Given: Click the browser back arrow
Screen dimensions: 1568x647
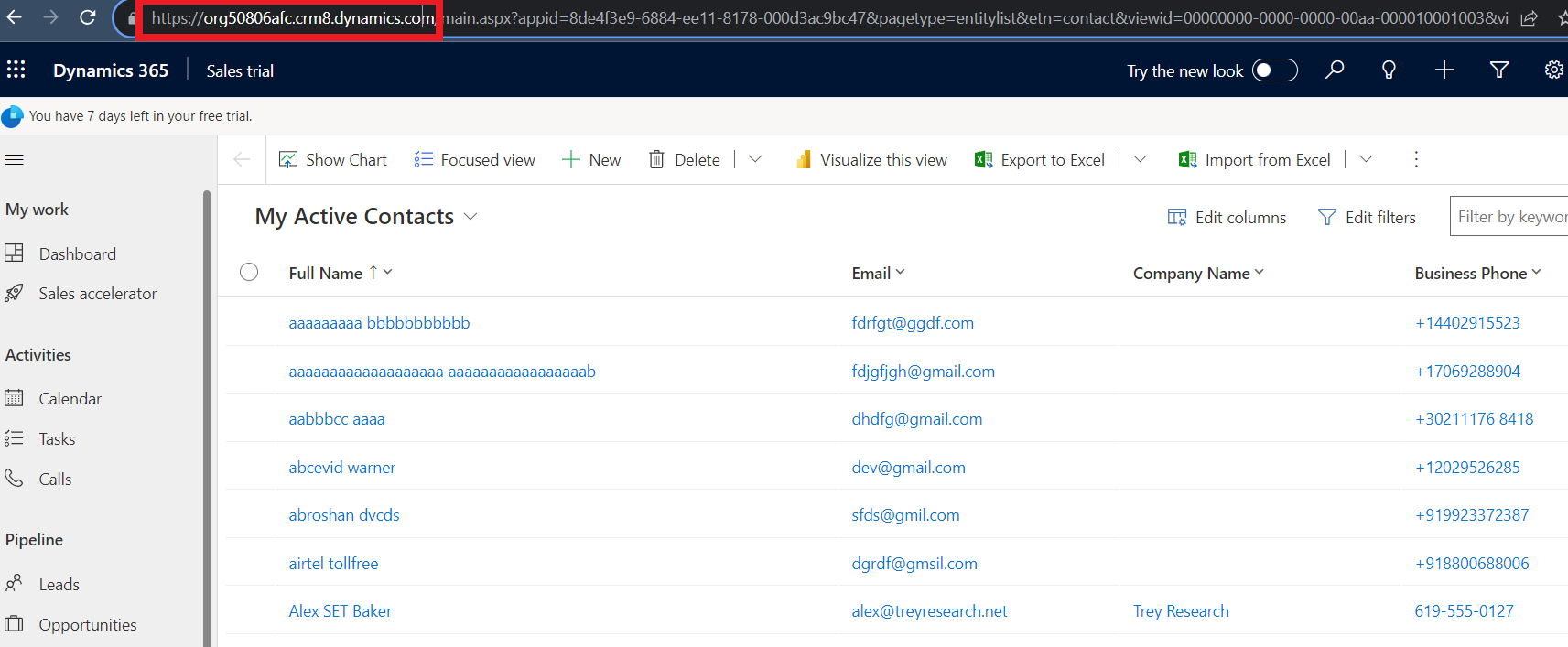Looking at the screenshot, I should tap(14, 17).
